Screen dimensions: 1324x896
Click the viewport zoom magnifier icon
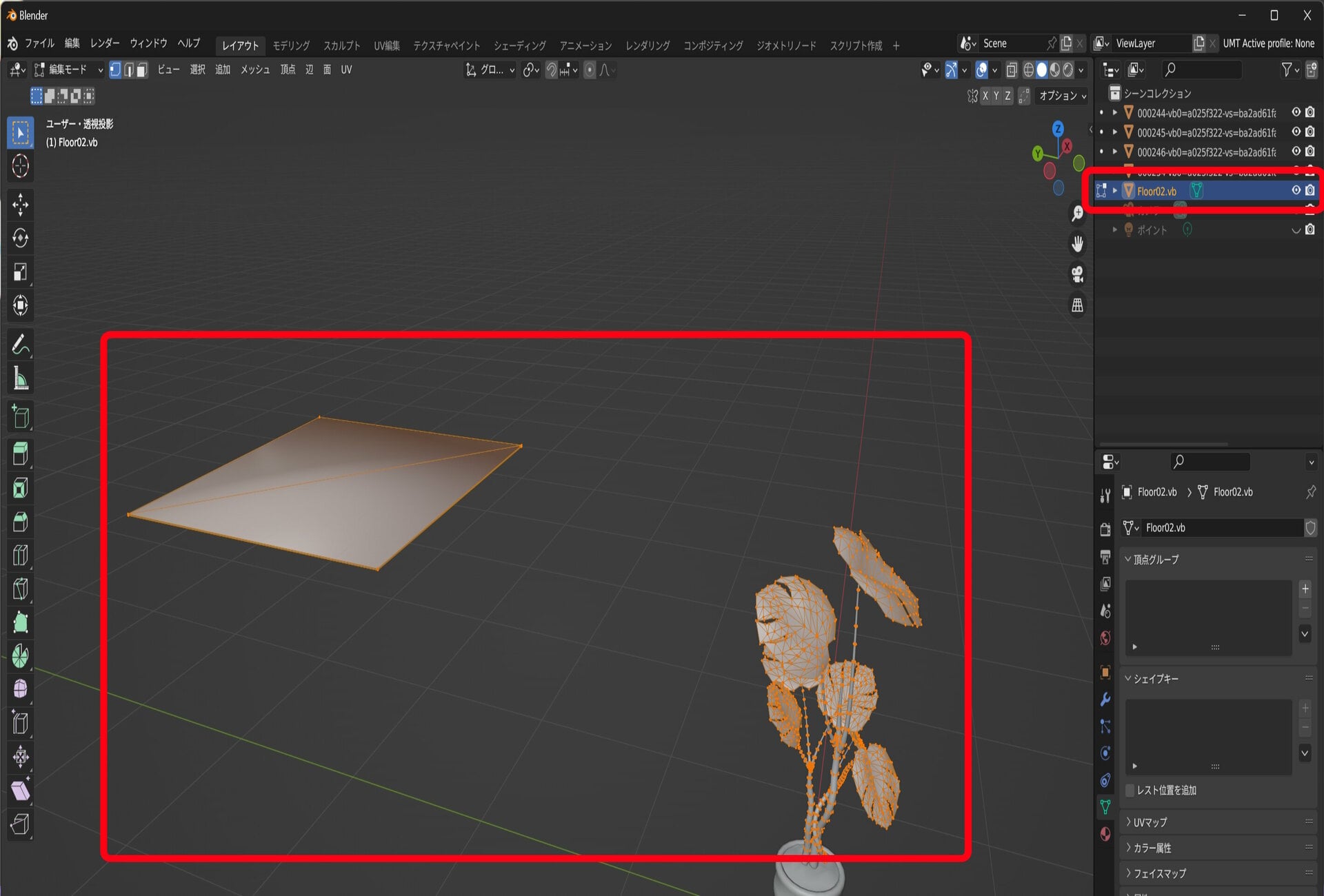pos(1077,214)
